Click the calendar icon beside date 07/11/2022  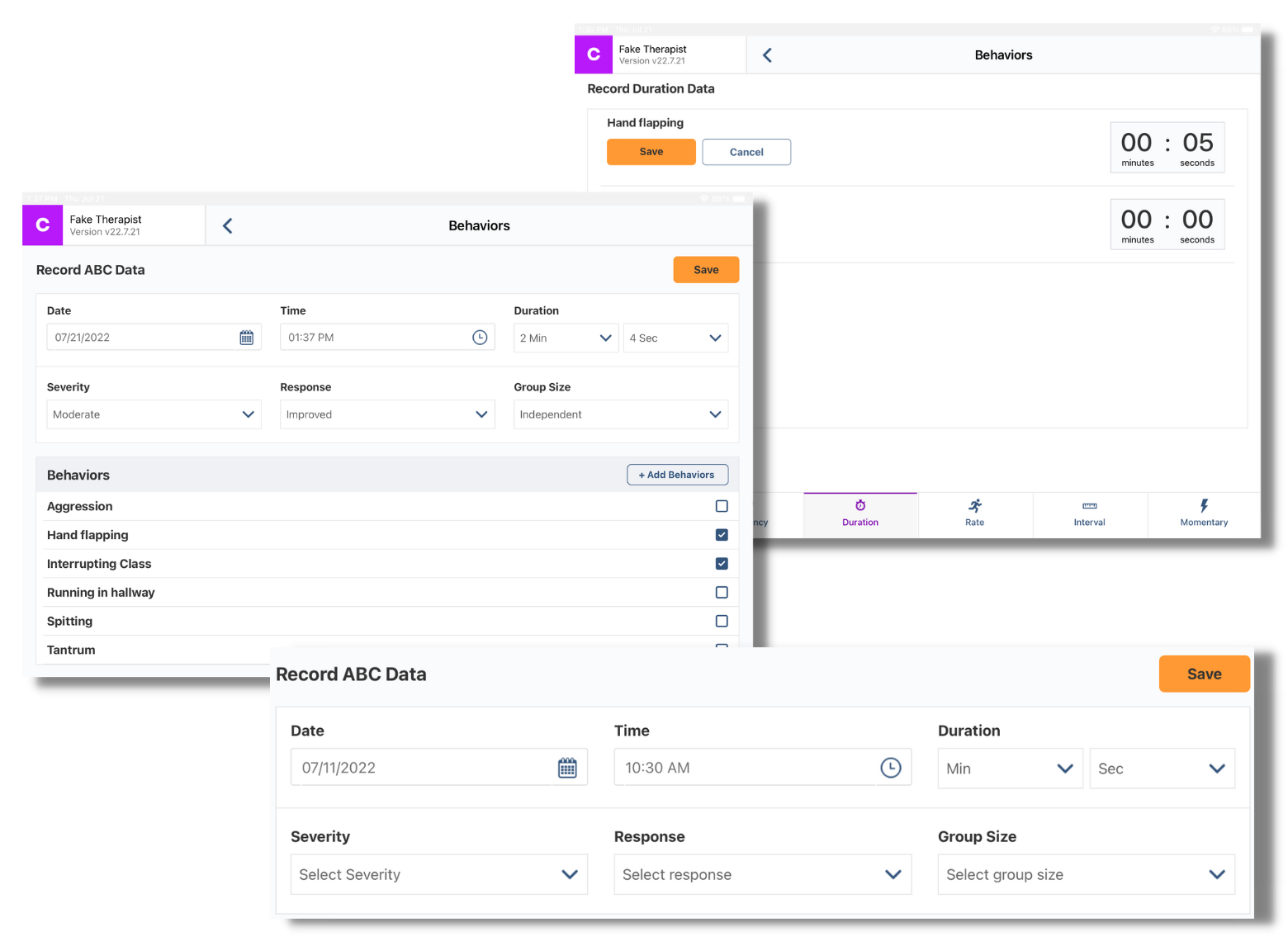pos(567,768)
